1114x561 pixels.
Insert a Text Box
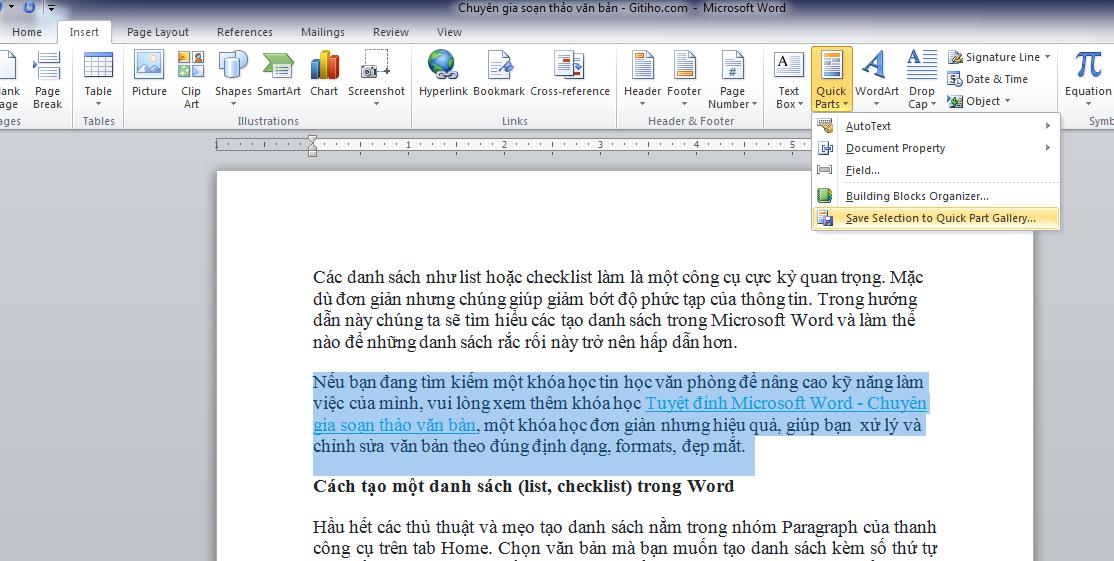pos(789,80)
